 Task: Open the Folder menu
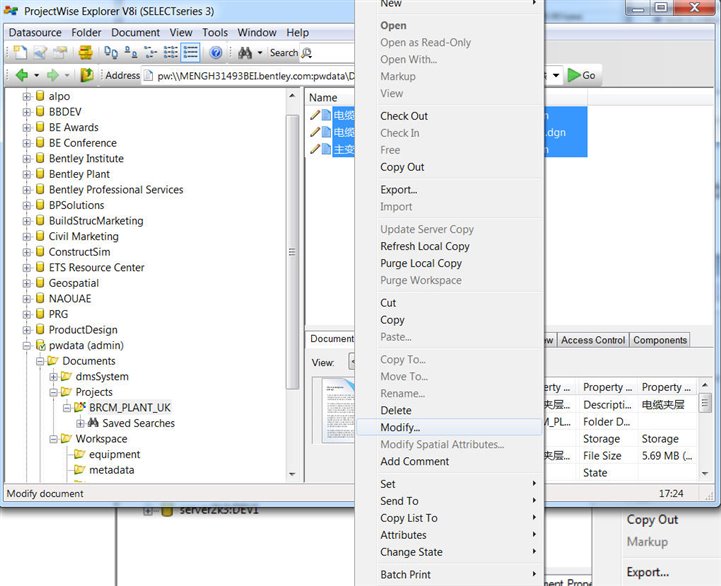86,33
